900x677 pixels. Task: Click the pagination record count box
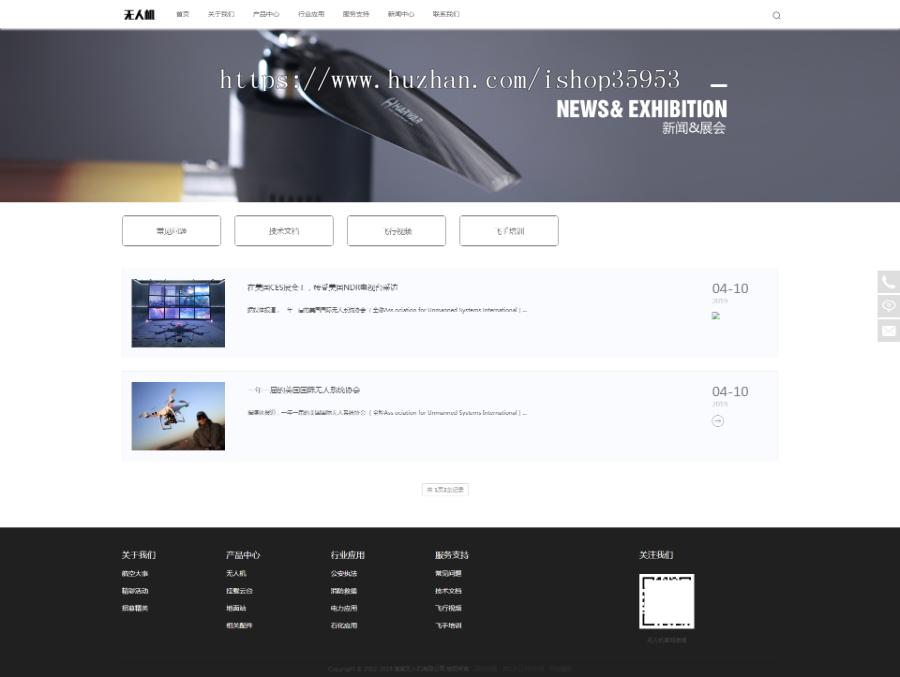coord(445,490)
